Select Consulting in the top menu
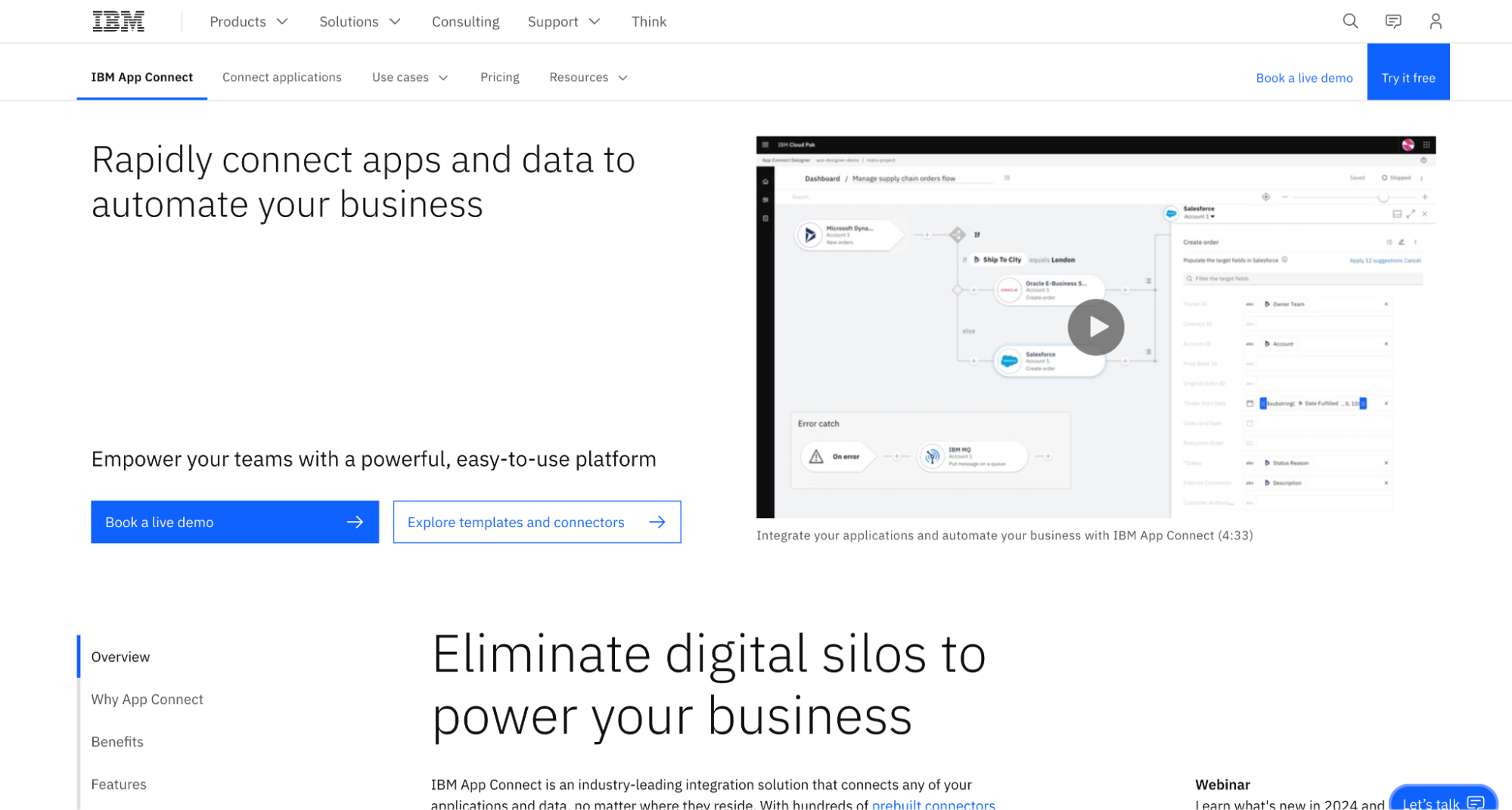This screenshot has width=1512, height=810. 465,21
